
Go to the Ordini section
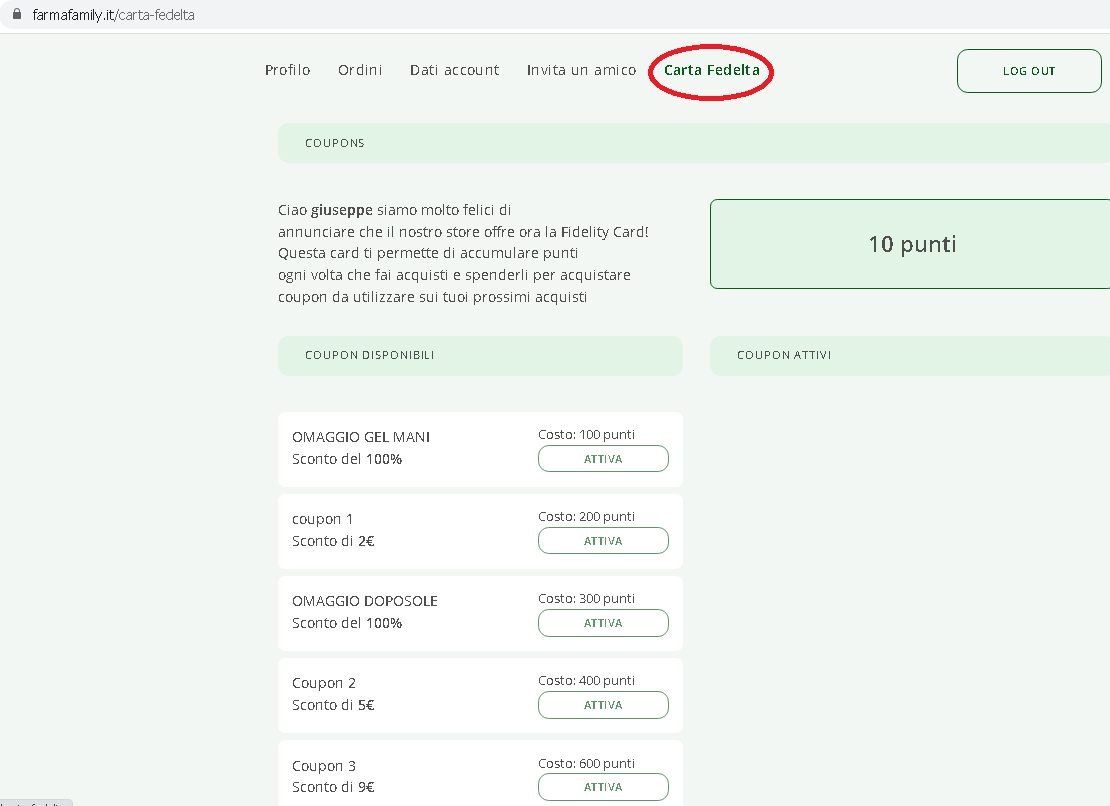pyautogui.click(x=360, y=70)
